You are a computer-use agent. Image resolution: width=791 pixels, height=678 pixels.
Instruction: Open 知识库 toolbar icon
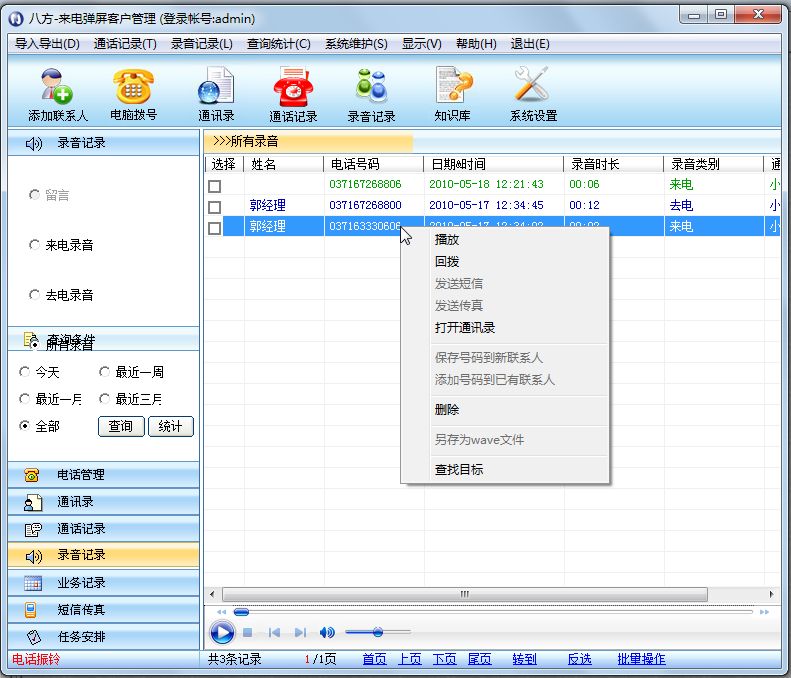click(452, 88)
